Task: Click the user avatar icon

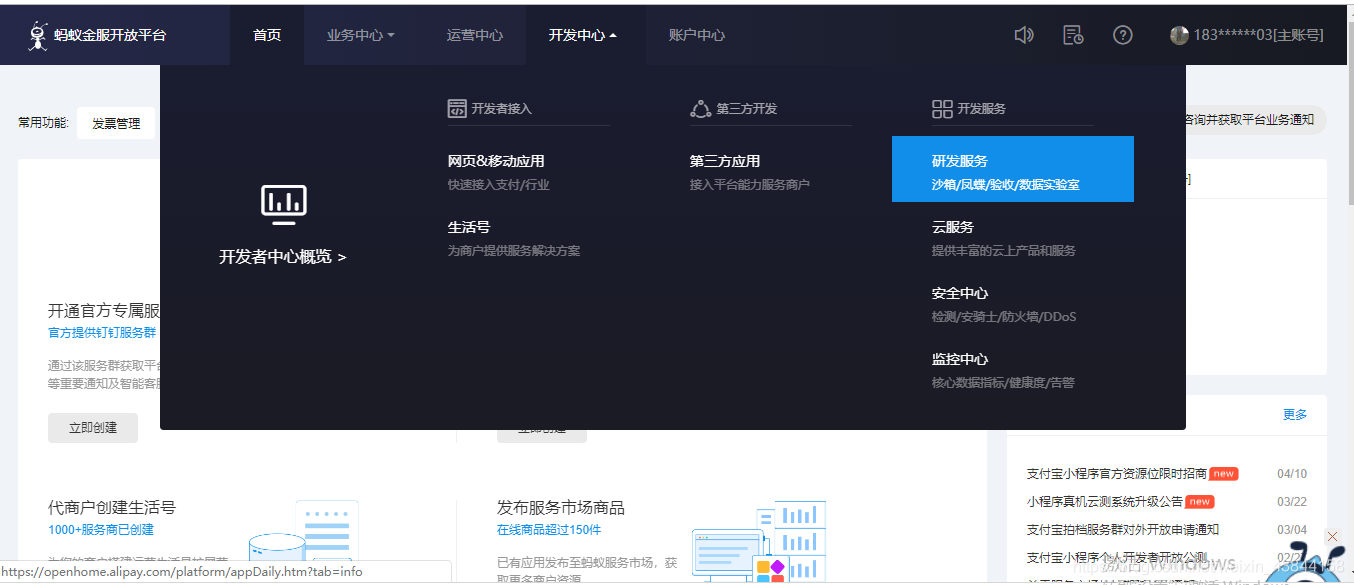Action: (x=1179, y=35)
